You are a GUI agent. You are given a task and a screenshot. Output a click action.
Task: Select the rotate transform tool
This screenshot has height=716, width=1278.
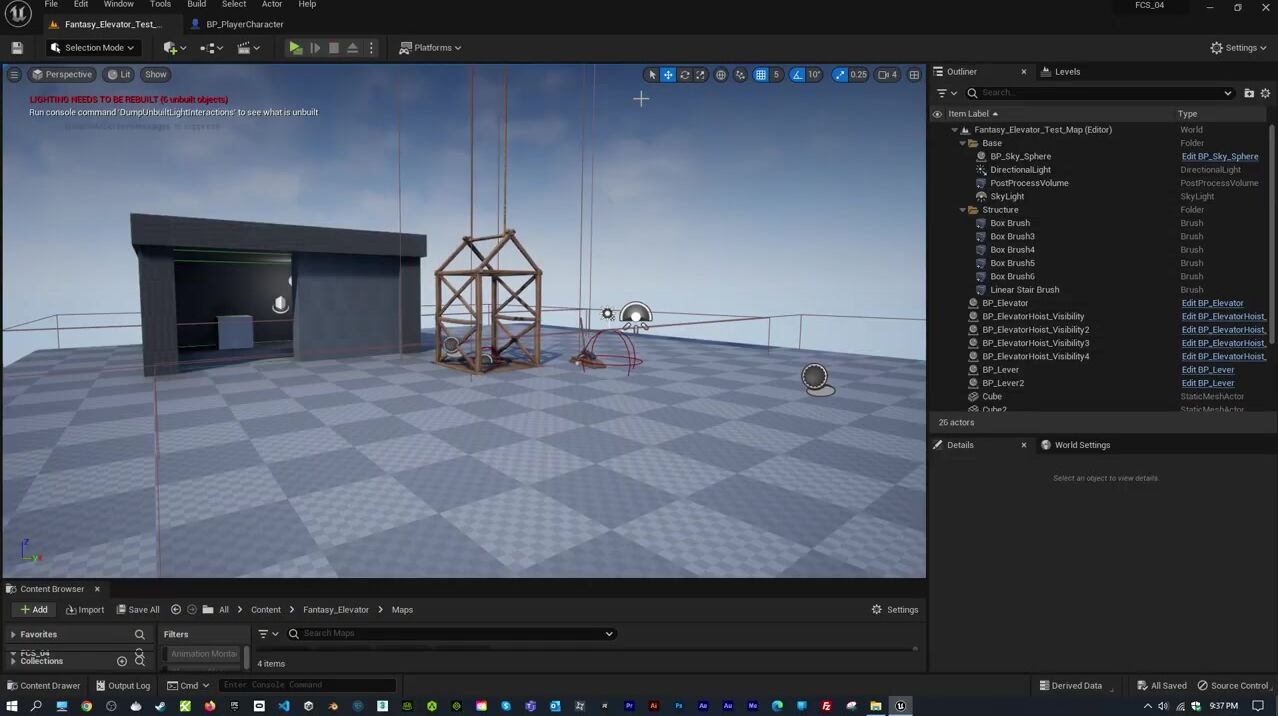click(684, 75)
